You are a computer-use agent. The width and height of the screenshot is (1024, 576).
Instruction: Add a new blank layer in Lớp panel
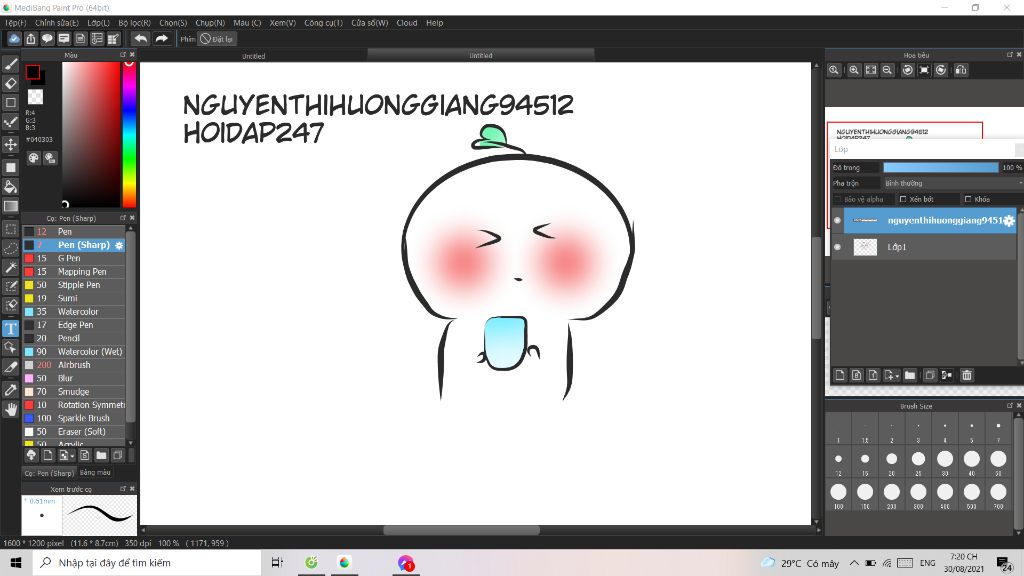point(840,375)
